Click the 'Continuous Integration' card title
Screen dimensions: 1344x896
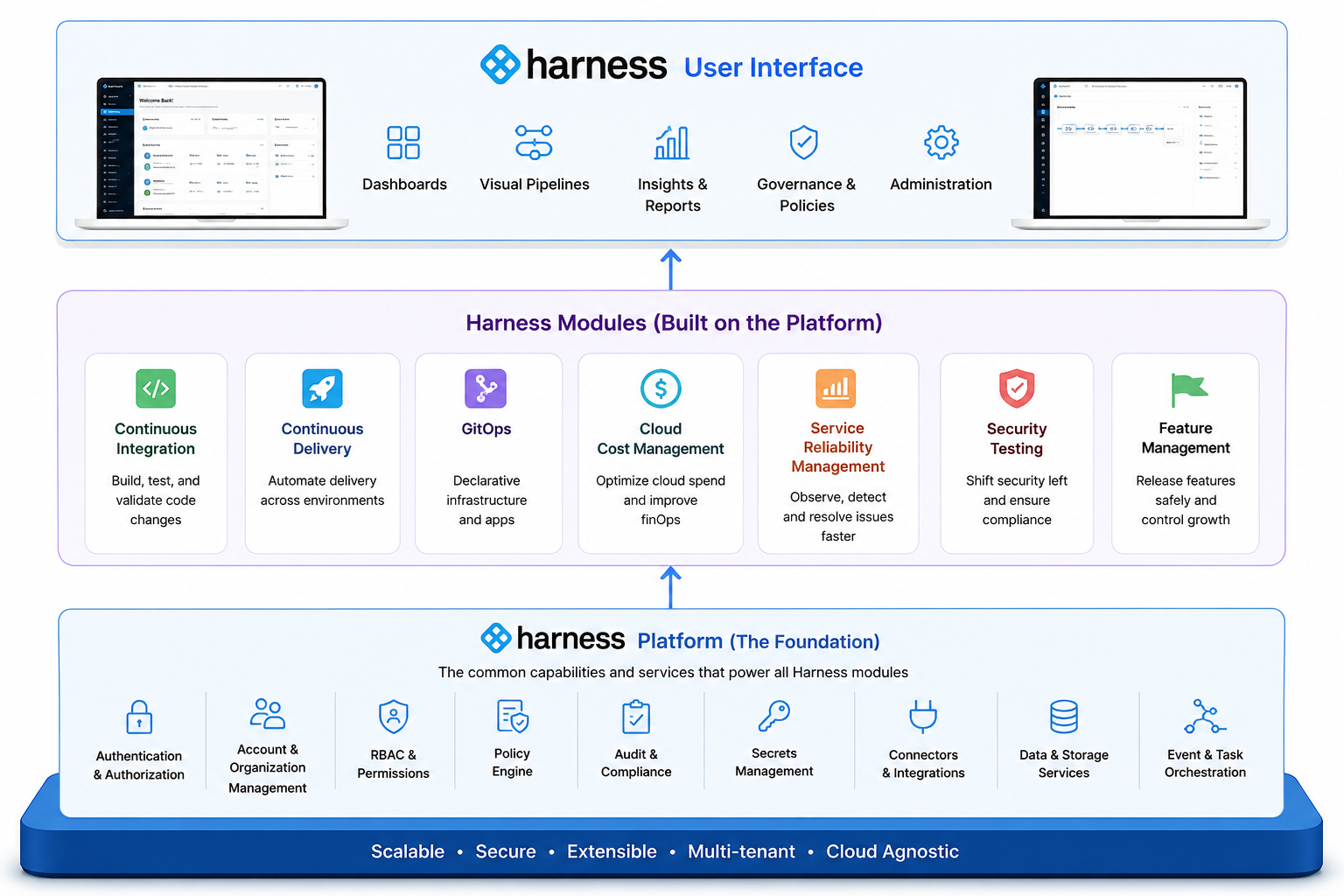(x=156, y=438)
